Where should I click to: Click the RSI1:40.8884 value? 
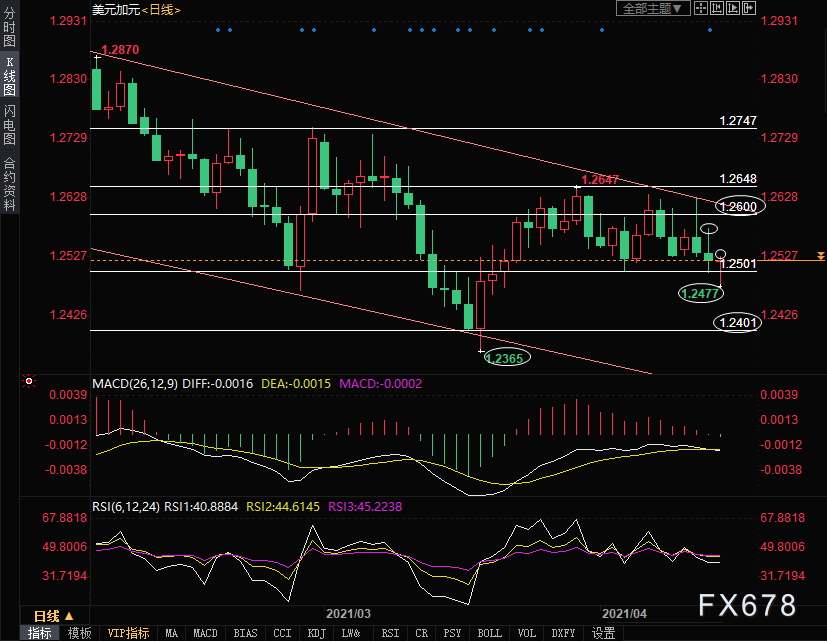click(201, 507)
